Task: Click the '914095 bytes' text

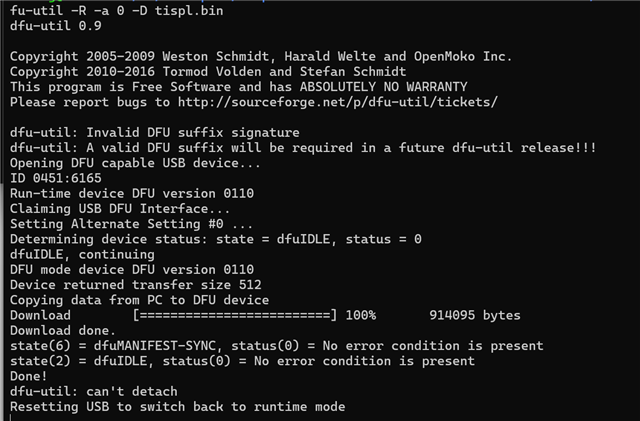Action: pos(474,315)
